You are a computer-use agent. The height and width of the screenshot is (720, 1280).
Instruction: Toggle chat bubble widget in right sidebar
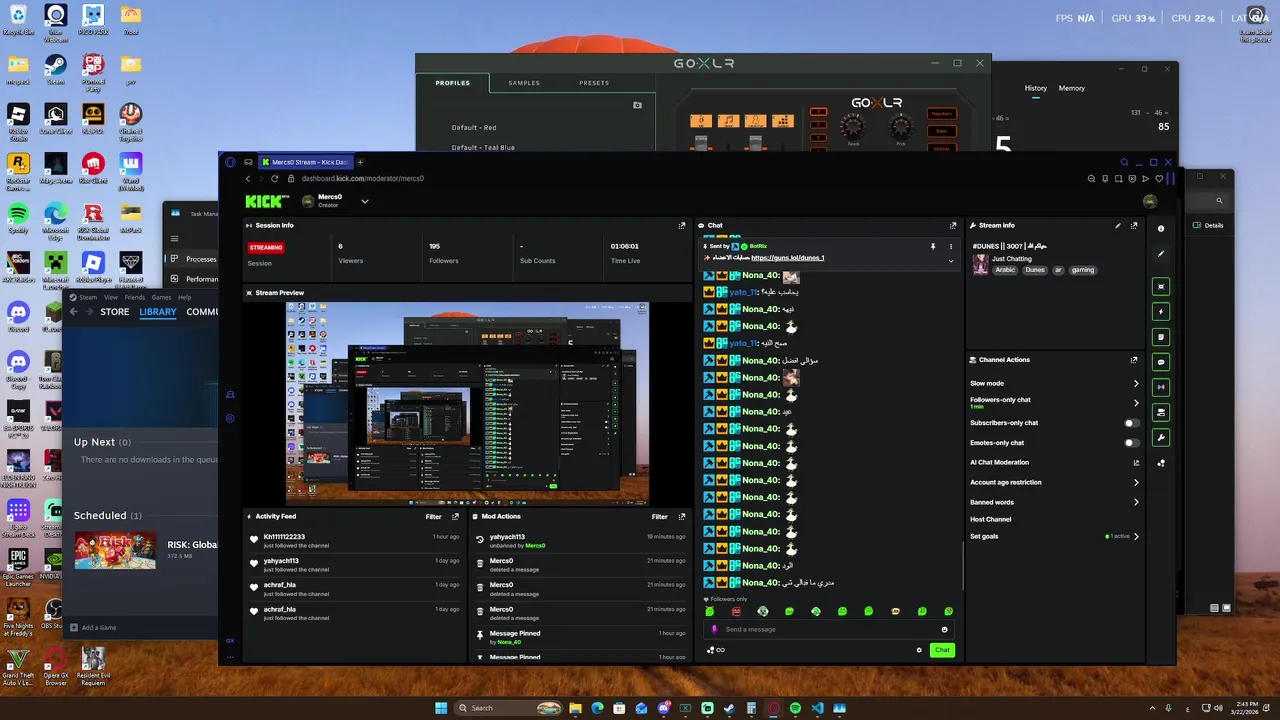click(1161, 361)
